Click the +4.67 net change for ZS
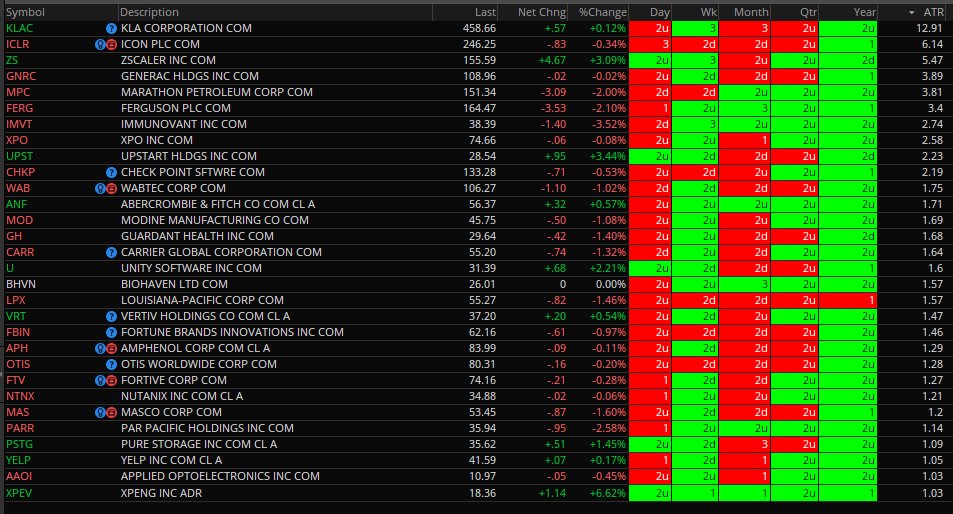This screenshot has width=953, height=514. pyautogui.click(x=552, y=60)
